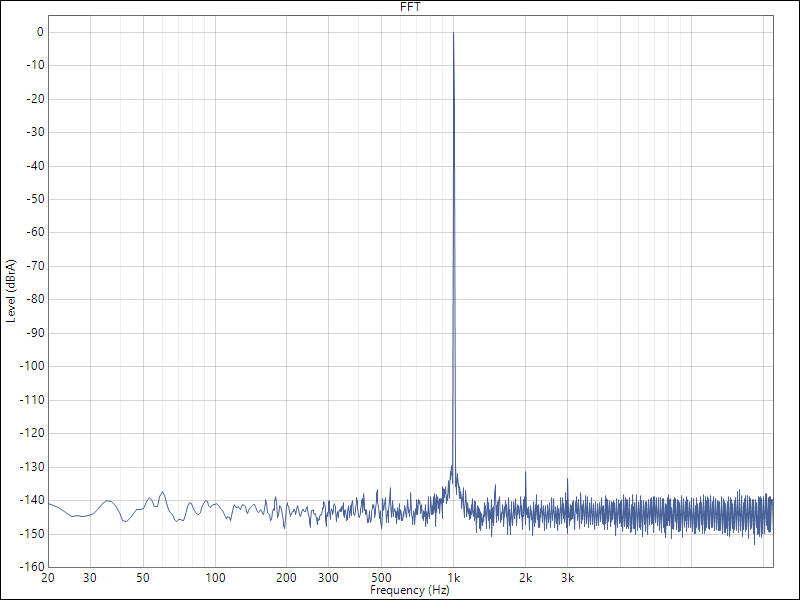Click the -60 level axis value
This screenshot has height=600, width=800.
(35, 233)
